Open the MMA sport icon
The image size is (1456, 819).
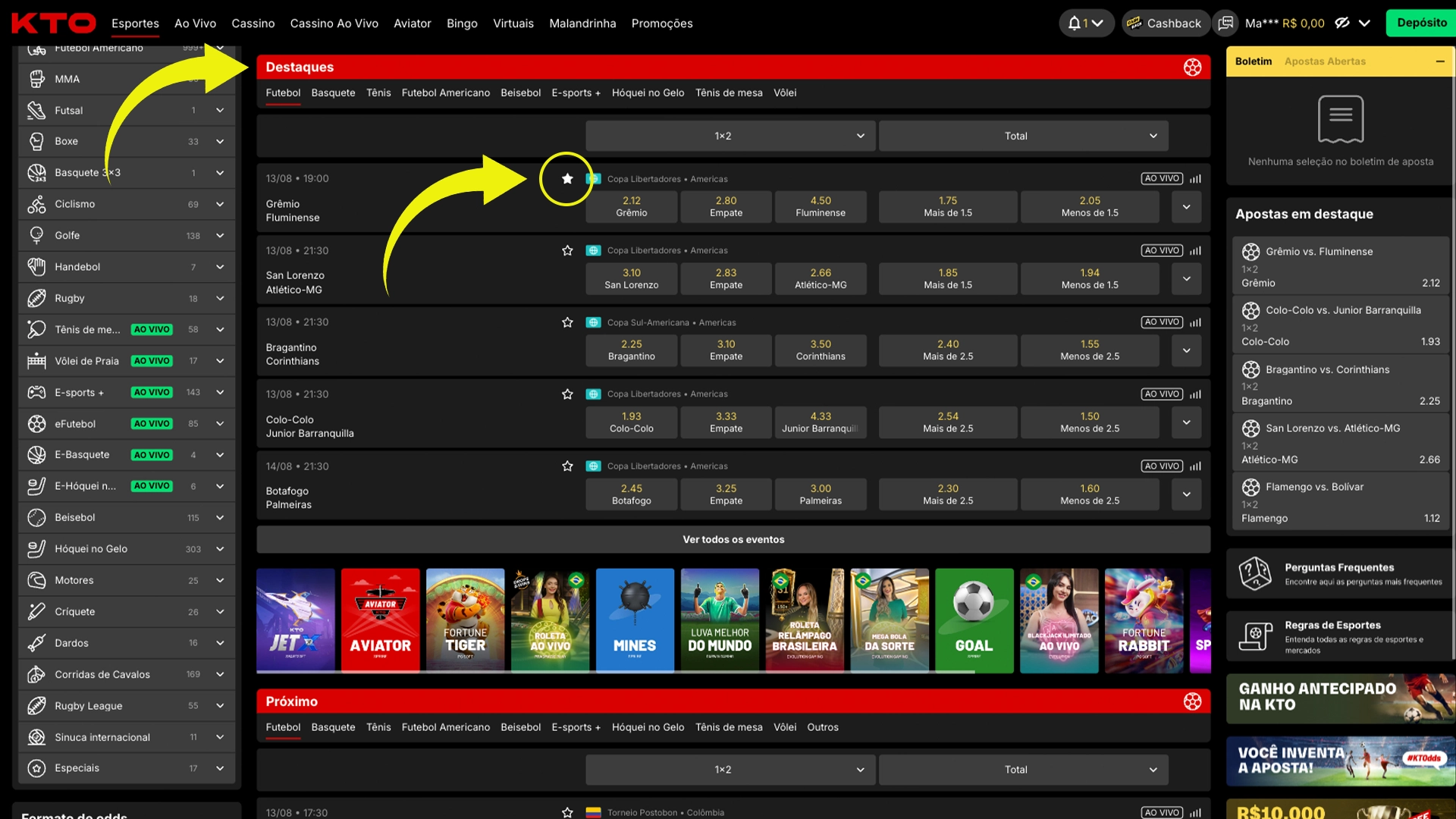tap(36, 79)
